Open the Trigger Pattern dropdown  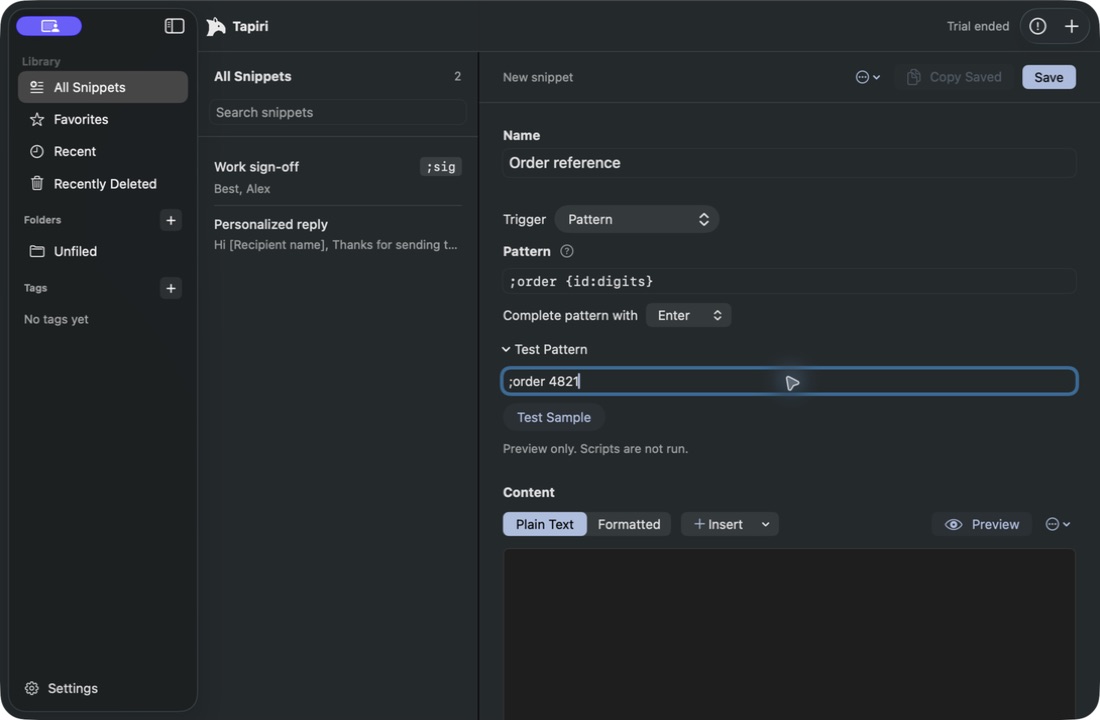click(x=636, y=220)
